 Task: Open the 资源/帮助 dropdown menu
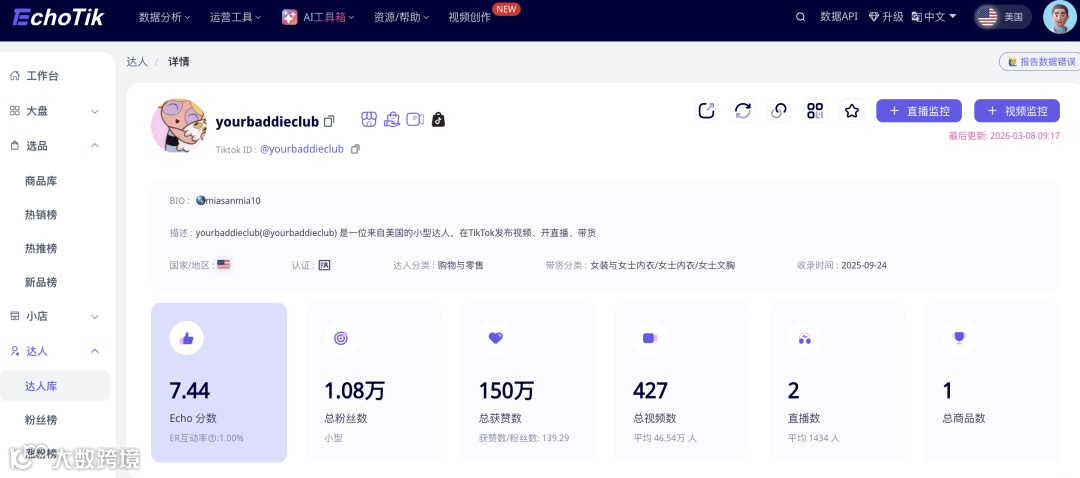(x=402, y=17)
